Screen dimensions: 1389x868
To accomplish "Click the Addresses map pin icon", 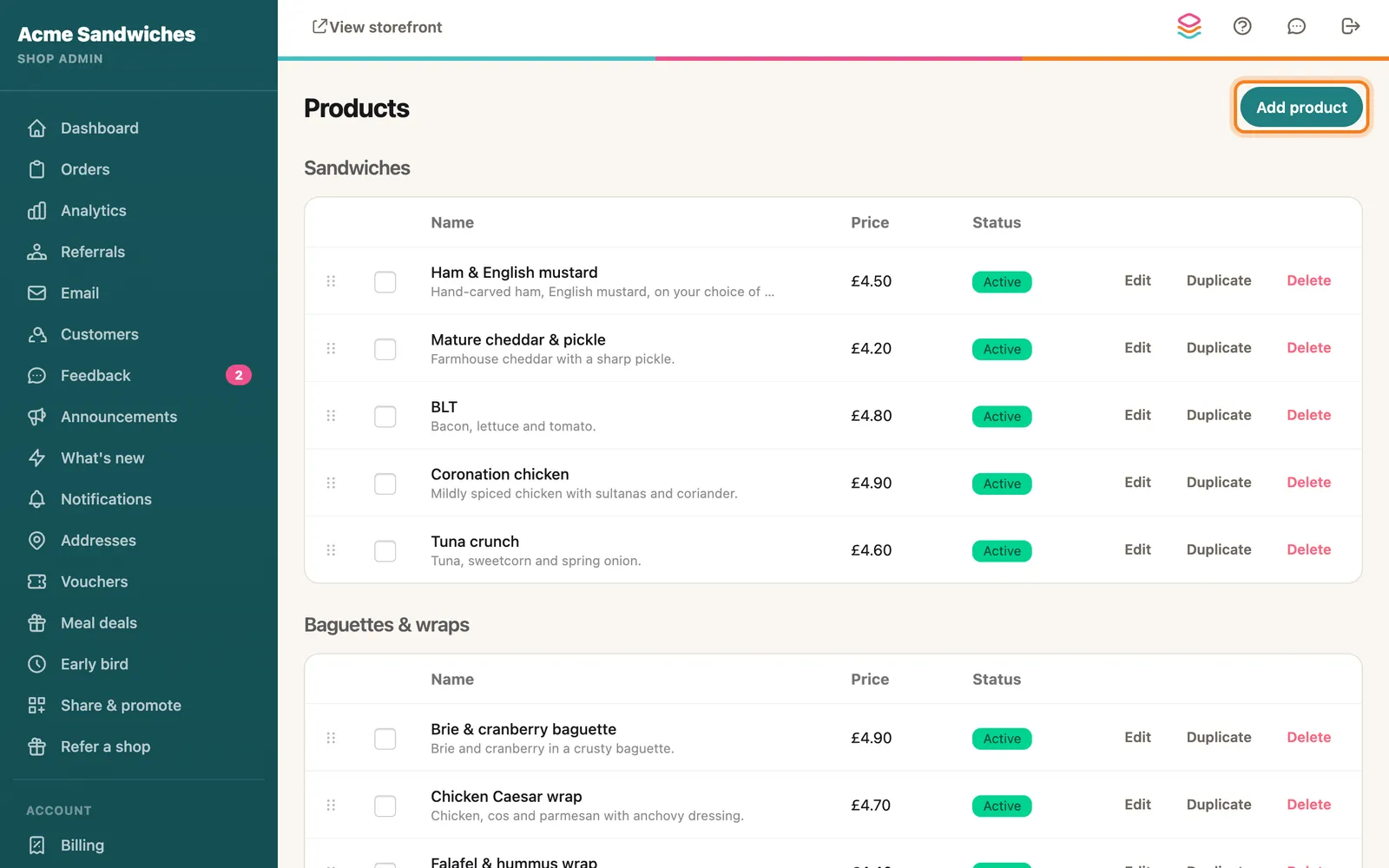I will [x=36, y=541].
